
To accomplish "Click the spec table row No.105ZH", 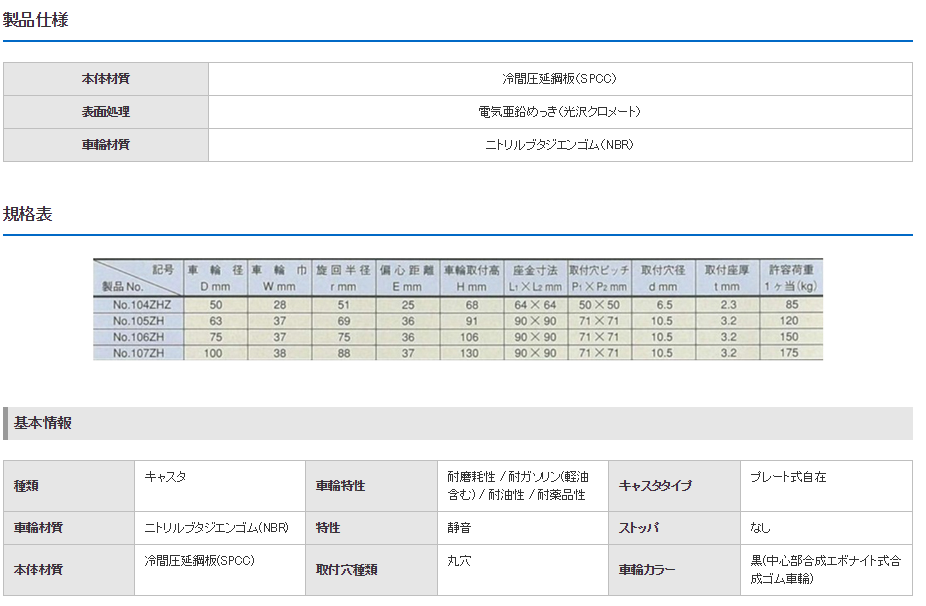I will [x=458, y=321].
